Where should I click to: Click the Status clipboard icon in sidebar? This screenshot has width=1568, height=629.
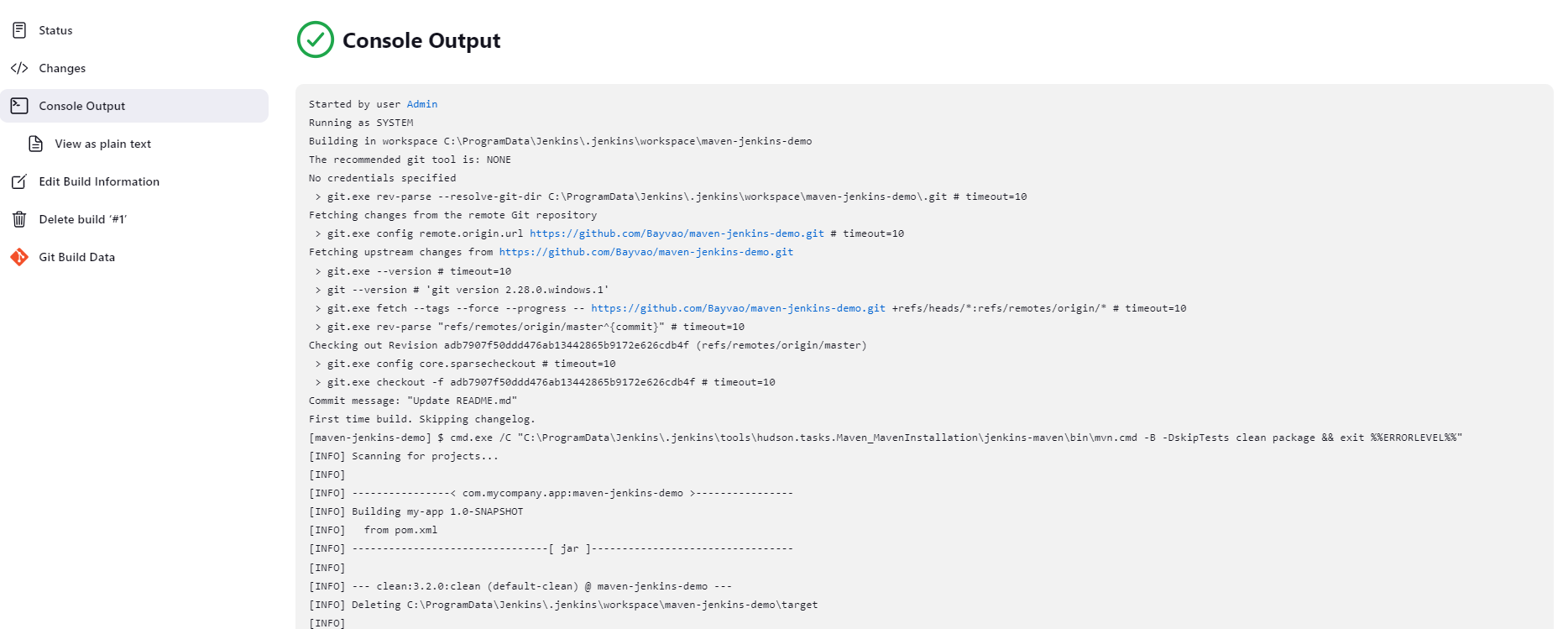click(x=18, y=29)
